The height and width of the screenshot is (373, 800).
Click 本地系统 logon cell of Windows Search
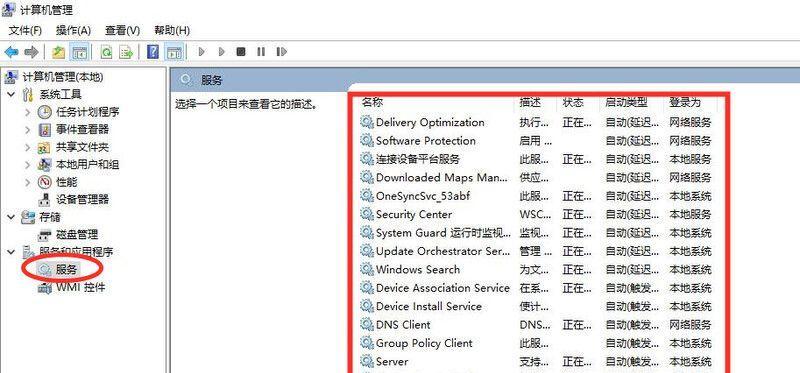coord(690,269)
